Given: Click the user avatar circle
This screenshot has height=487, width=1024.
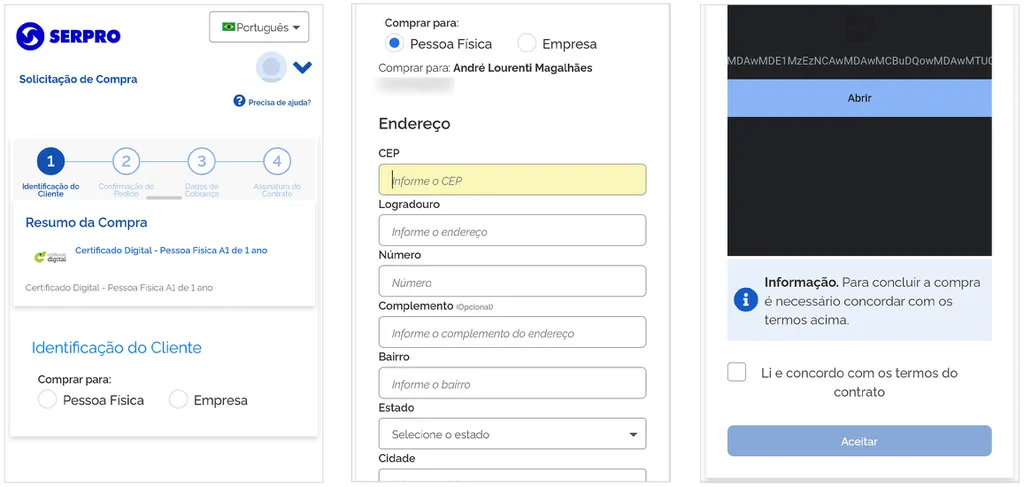Looking at the screenshot, I should tap(271, 67).
